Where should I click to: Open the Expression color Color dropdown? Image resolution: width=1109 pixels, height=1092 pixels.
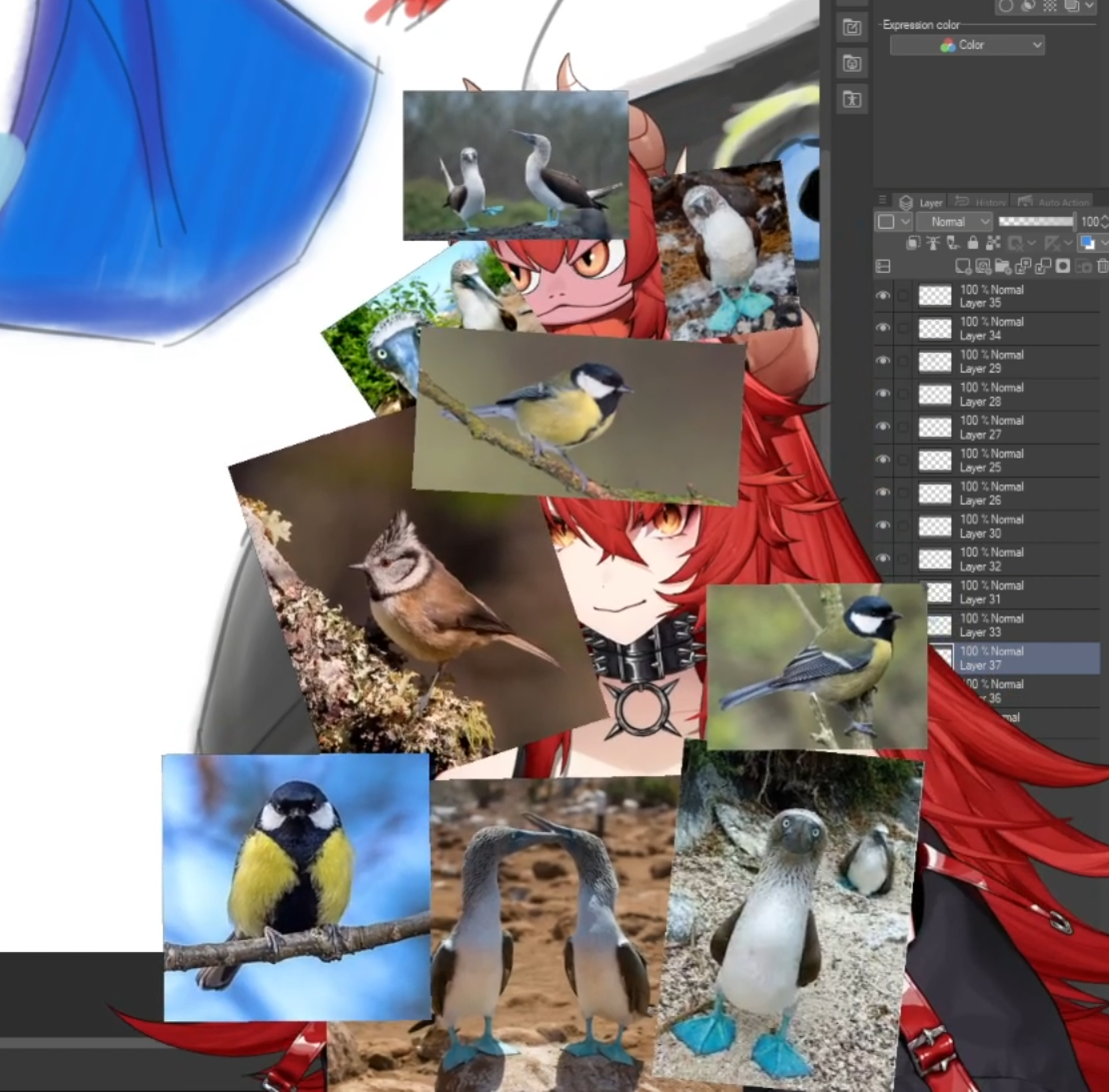[x=967, y=45]
